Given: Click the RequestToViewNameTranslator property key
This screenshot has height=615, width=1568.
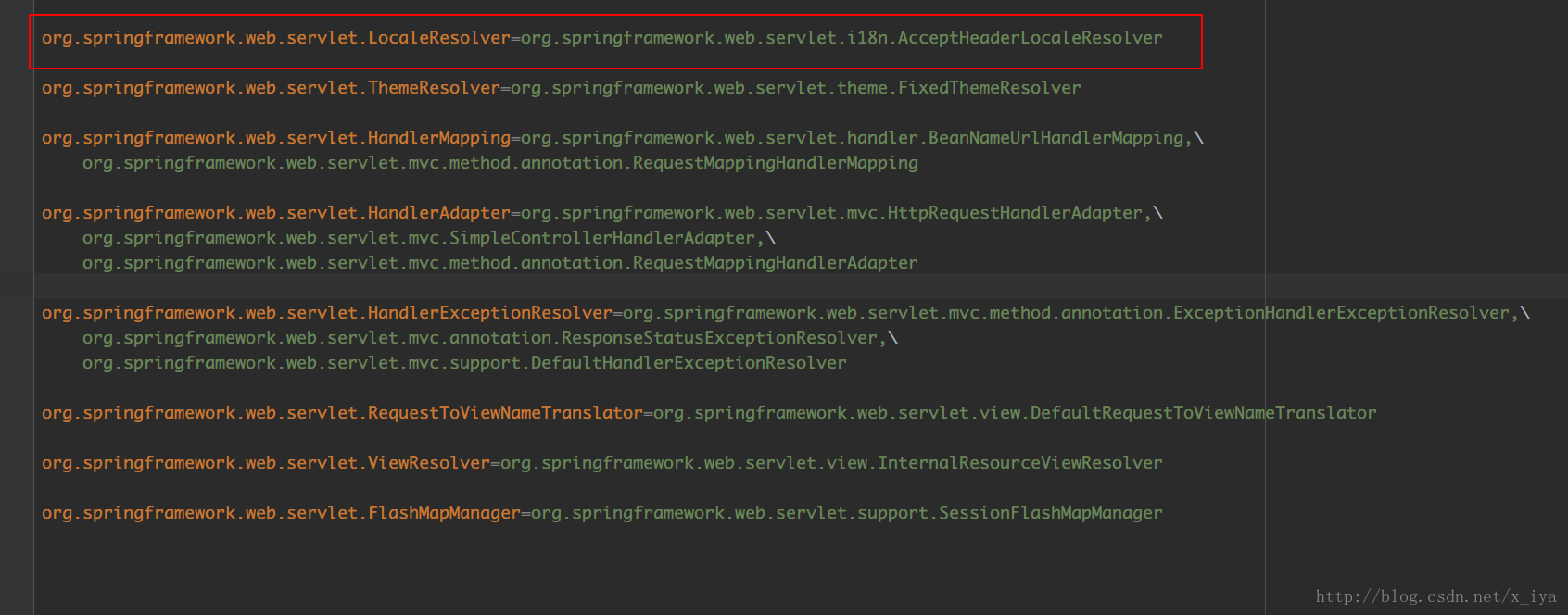Looking at the screenshot, I should [x=342, y=413].
